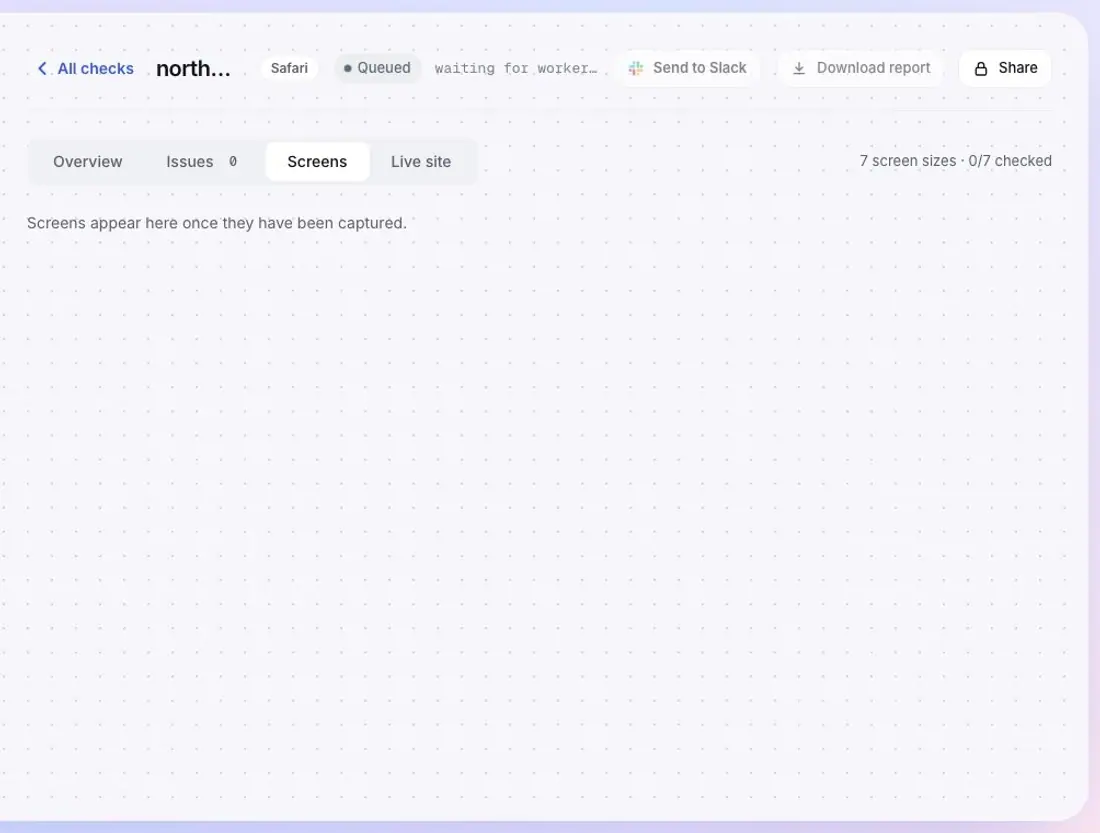The height and width of the screenshot is (833, 1100).
Task: Select the Screens tab
Action: pos(317,161)
